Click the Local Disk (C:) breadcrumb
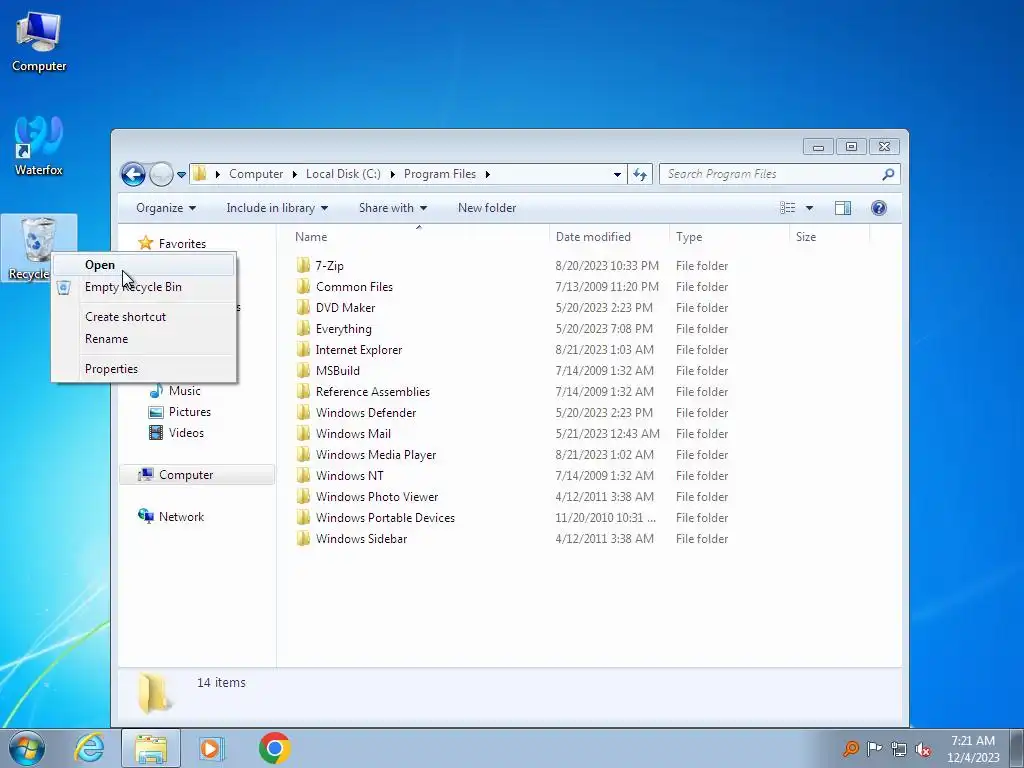This screenshot has width=1024, height=768. (343, 174)
